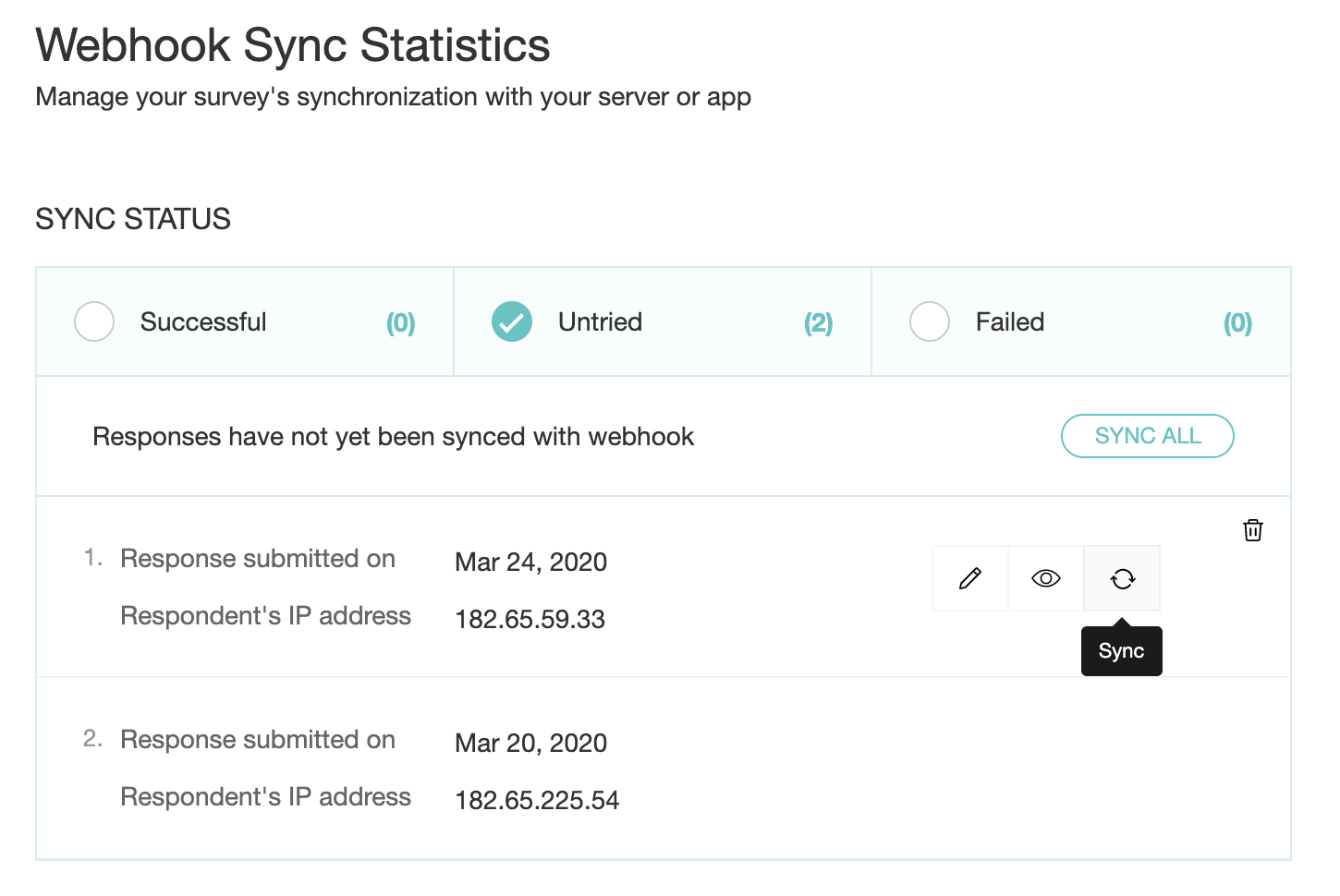Viewport: 1340px width, 896px height.
Task: Switch to the Failed status tab label
Action: (1010, 321)
